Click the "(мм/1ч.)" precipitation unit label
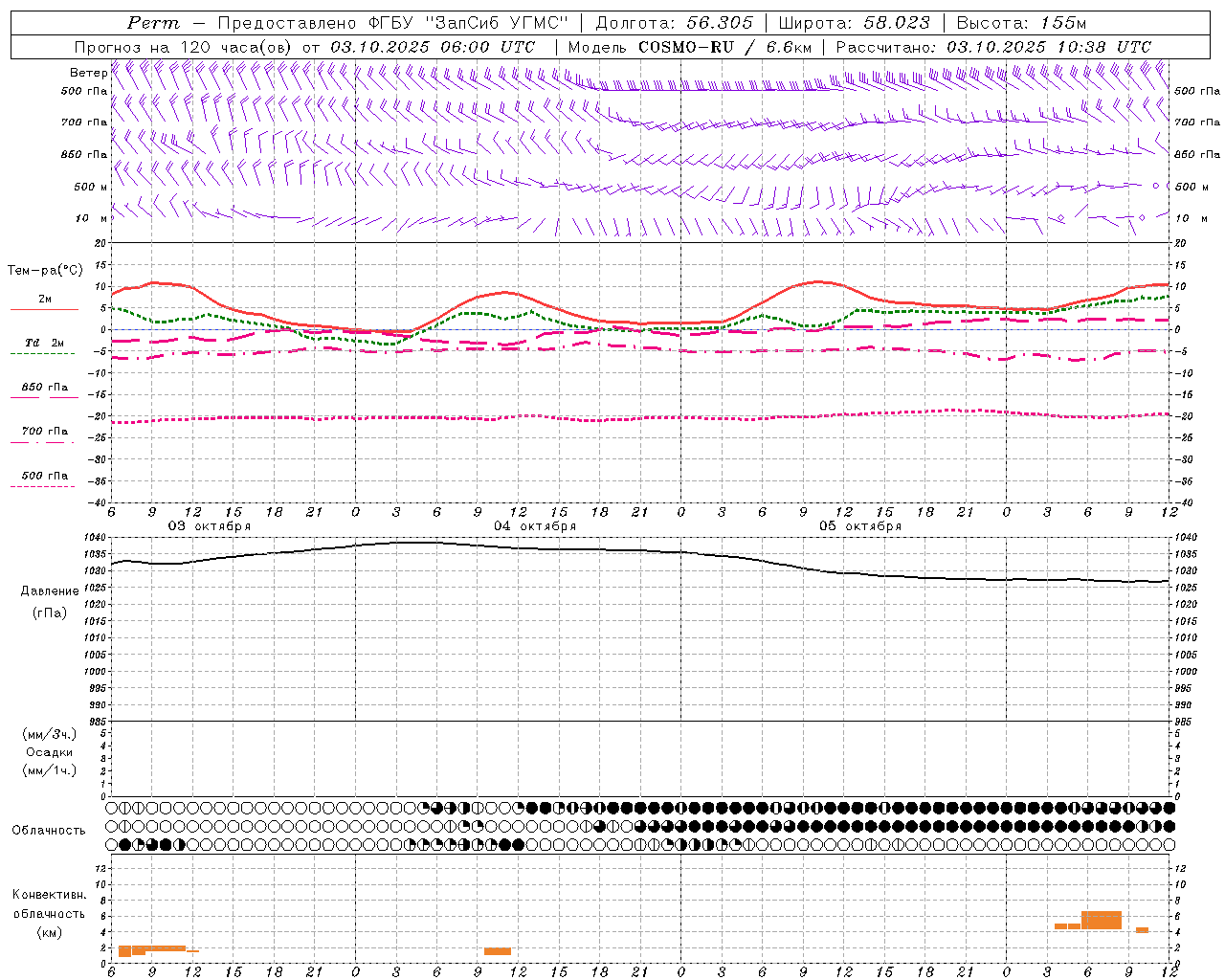Screen dimensions: 1225x980 (50, 770)
